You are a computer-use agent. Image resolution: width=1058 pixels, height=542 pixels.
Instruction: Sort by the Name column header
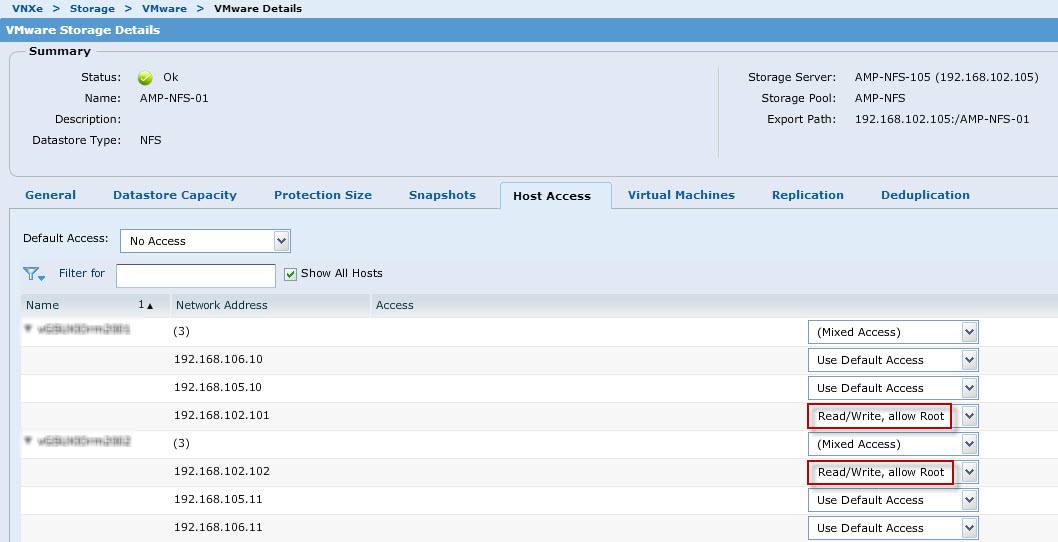[43, 305]
